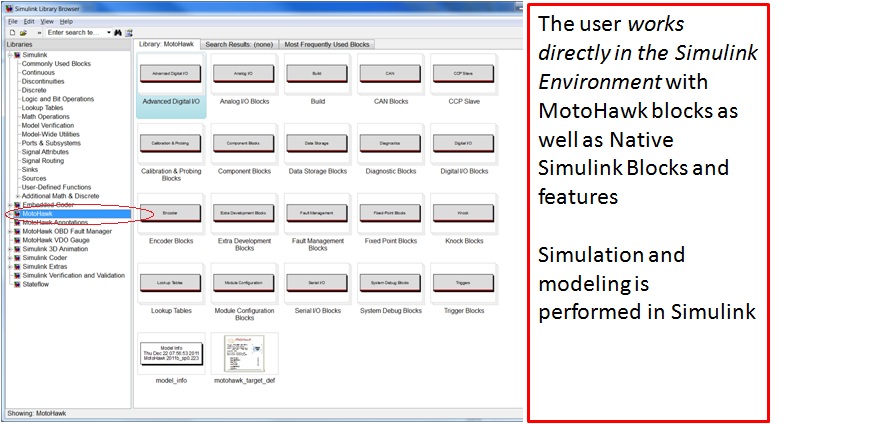Open the Advanced Digital I/O block library
This screenshot has height=424, width=873.
171,73
